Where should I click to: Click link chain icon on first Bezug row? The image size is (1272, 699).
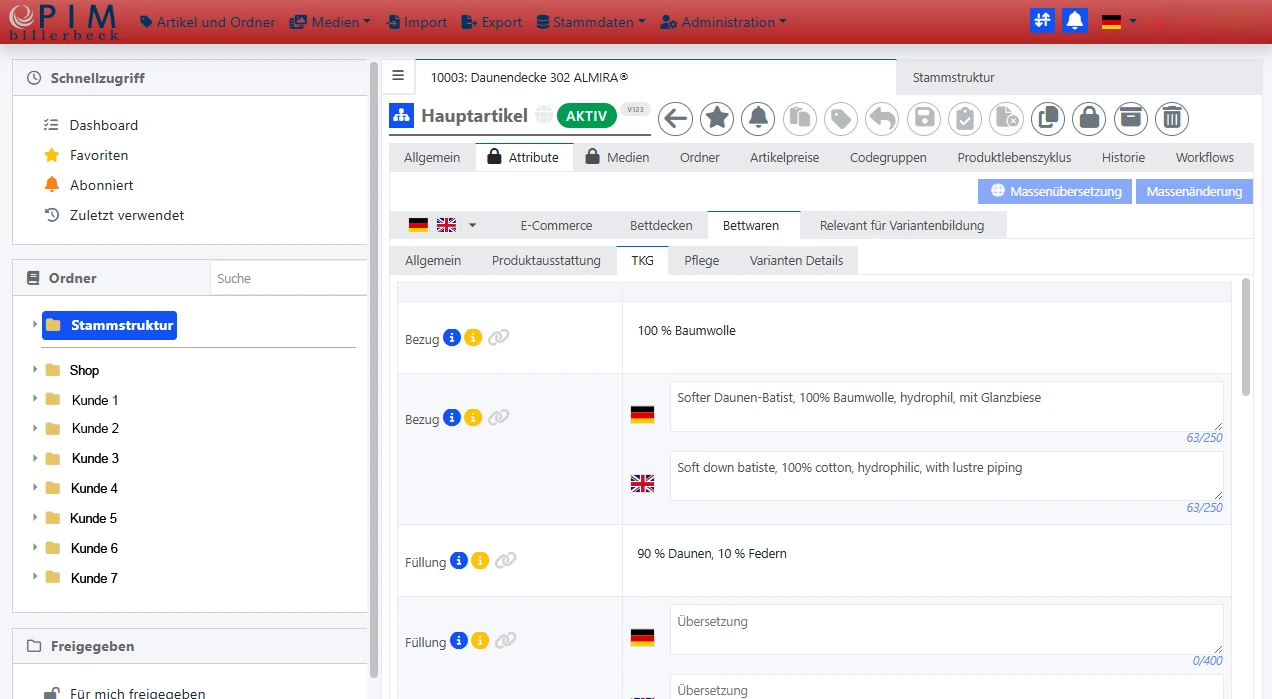point(498,338)
